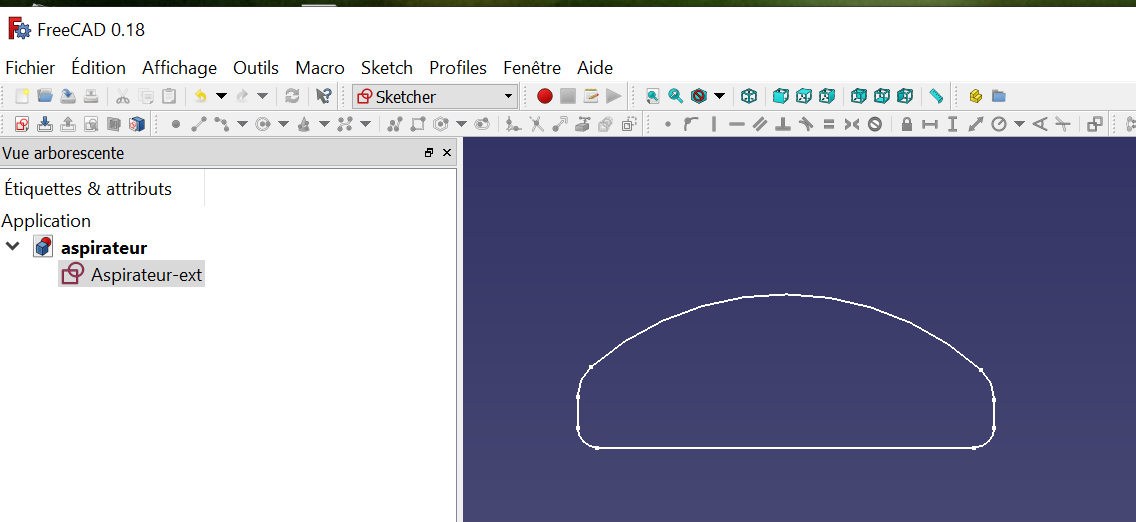Apply the Symmetric constraint
The width and height of the screenshot is (1136, 522).
tap(851, 125)
